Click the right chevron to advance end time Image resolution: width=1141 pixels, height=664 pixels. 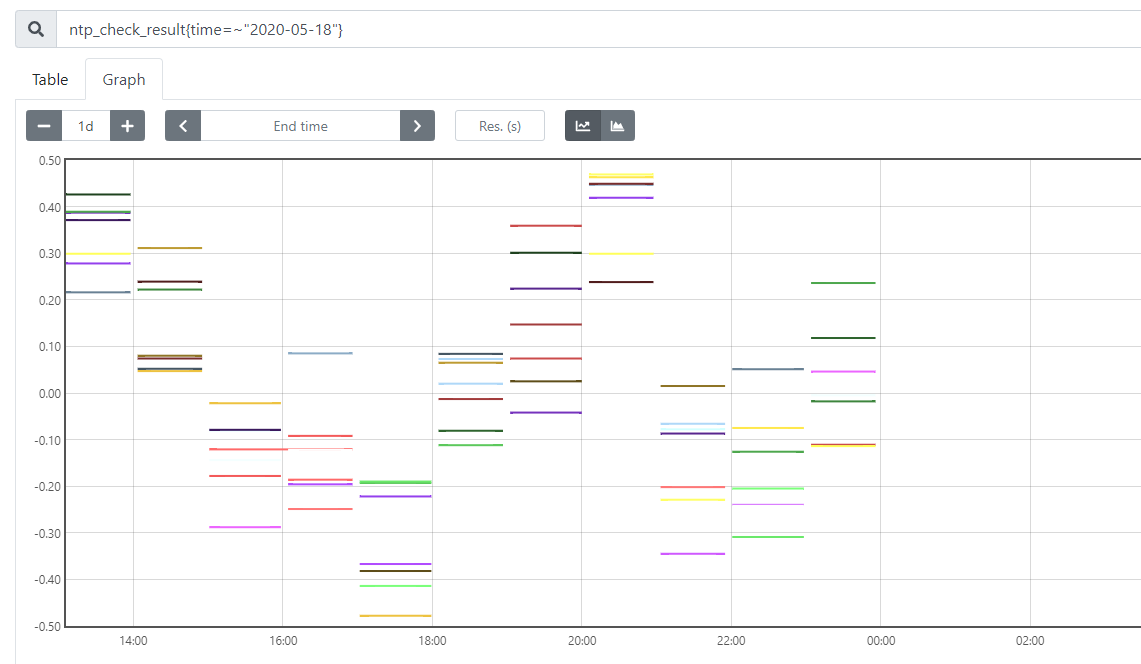point(417,125)
